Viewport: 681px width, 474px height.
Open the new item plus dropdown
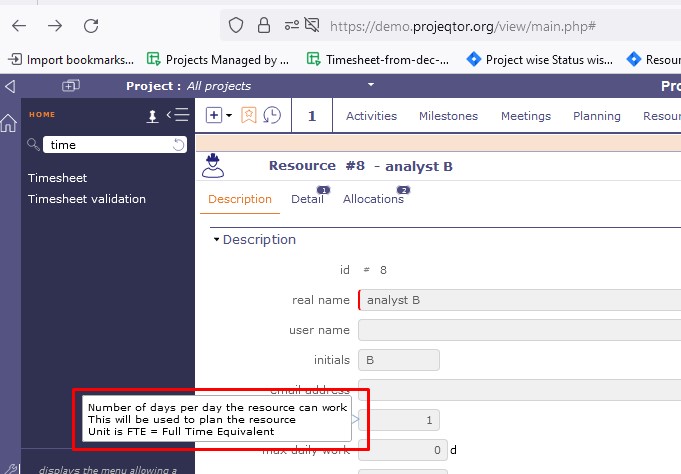pos(218,116)
